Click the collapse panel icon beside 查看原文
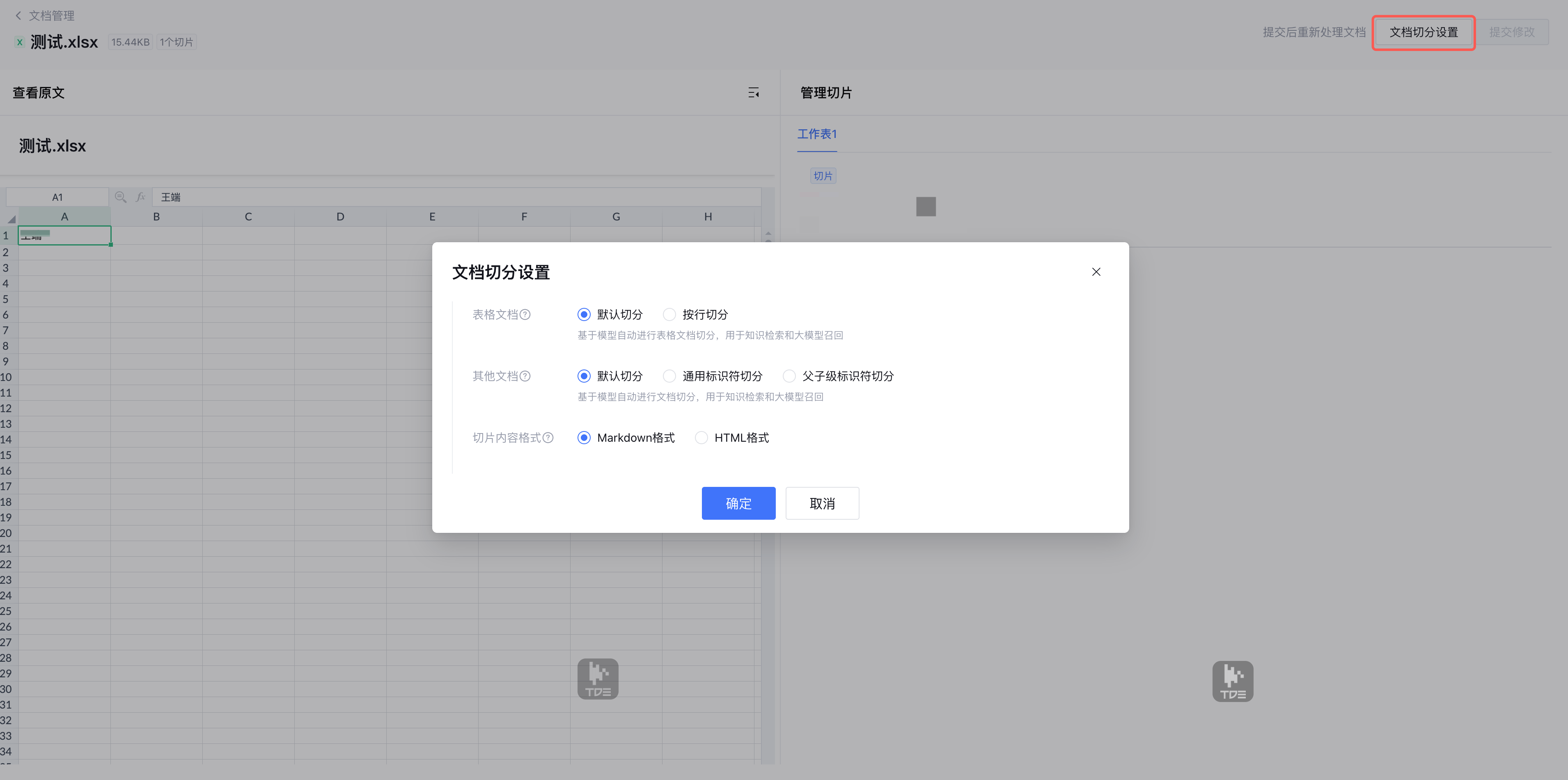1568x780 pixels. click(x=753, y=92)
